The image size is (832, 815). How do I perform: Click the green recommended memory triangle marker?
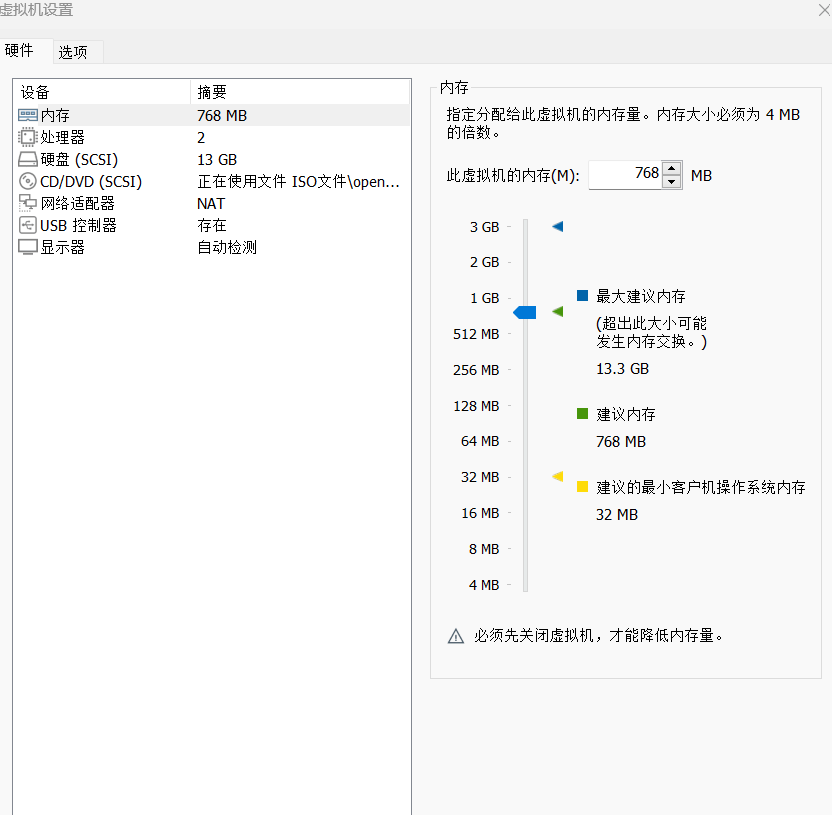pyautogui.click(x=558, y=312)
